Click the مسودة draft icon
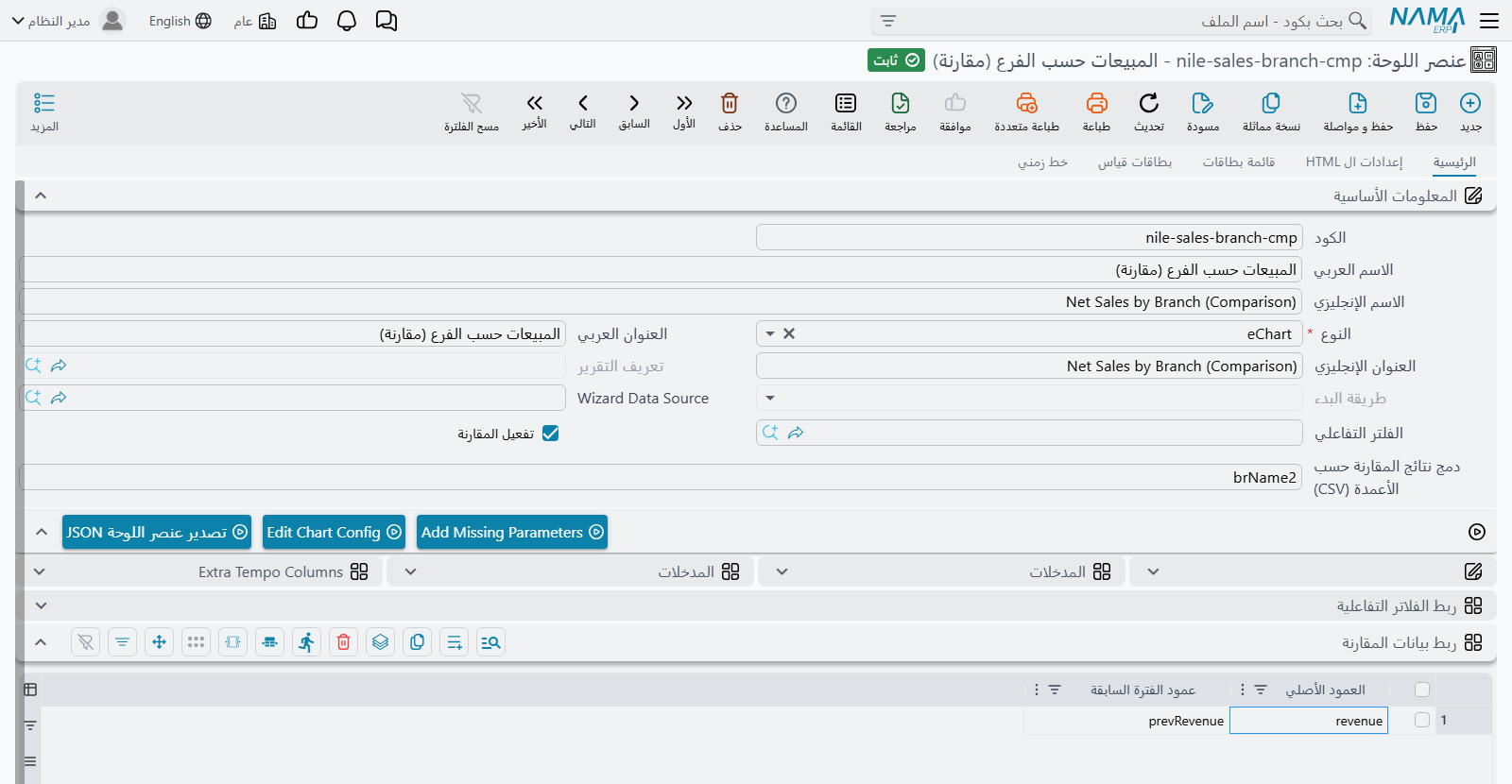The image size is (1512, 784). (1203, 103)
